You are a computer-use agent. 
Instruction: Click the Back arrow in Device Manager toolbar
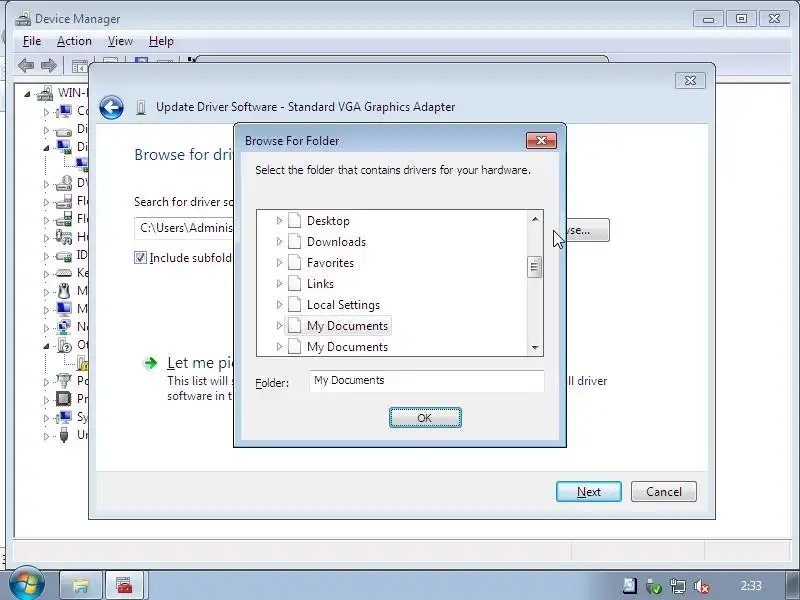(26, 65)
